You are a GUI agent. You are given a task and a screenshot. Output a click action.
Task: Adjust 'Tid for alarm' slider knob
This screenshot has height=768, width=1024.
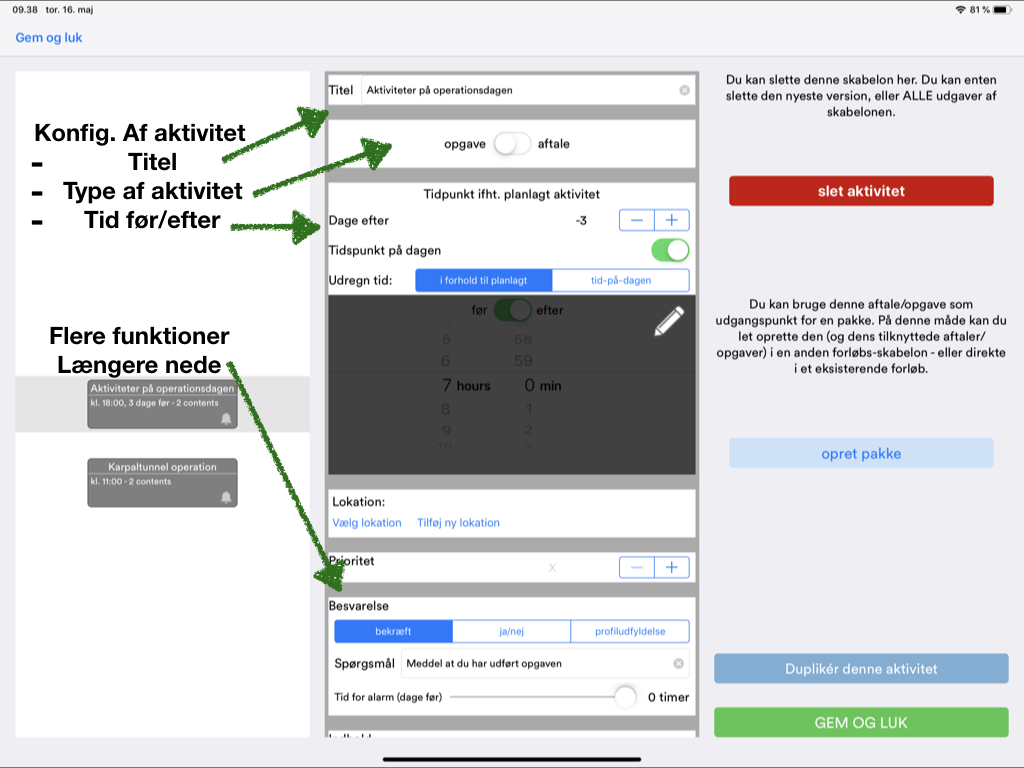click(x=625, y=697)
